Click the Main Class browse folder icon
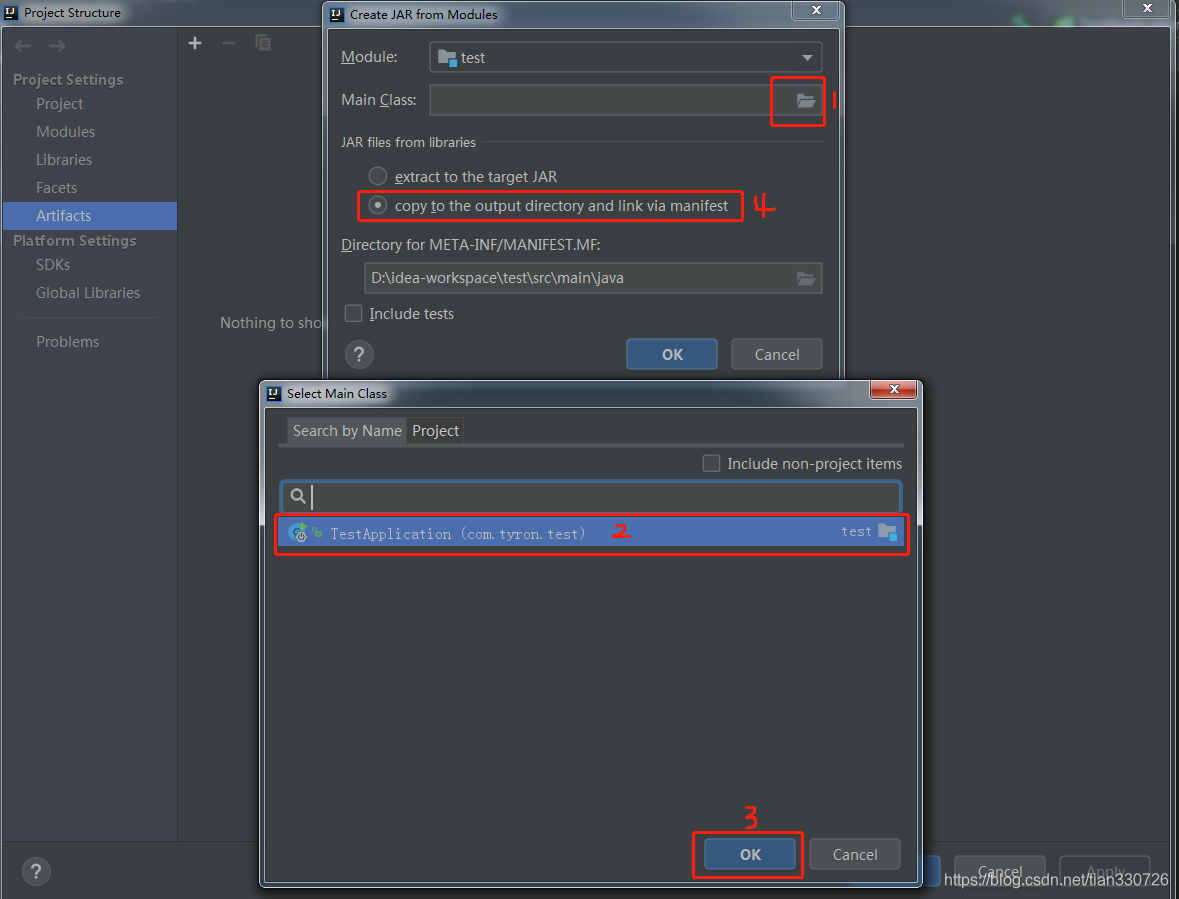Viewport: 1179px width, 899px height. pyautogui.click(x=805, y=100)
